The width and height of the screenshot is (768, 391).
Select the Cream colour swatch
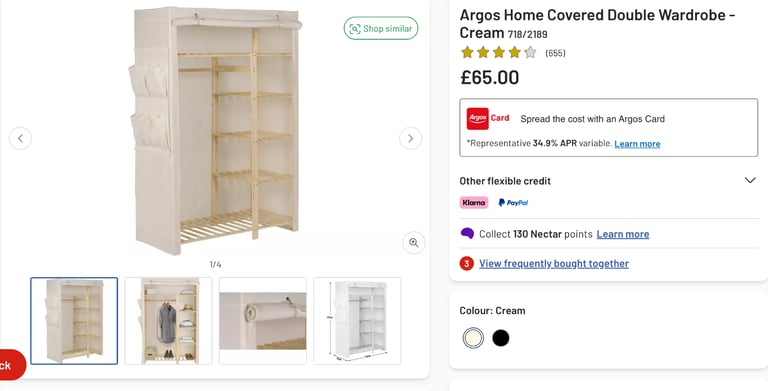pyautogui.click(x=473, y=338)
